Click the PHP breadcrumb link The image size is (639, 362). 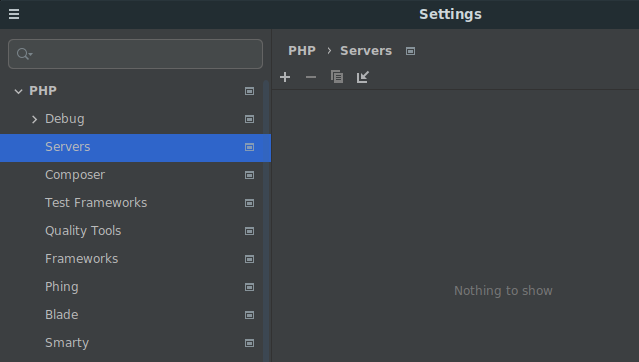(302, 51)
